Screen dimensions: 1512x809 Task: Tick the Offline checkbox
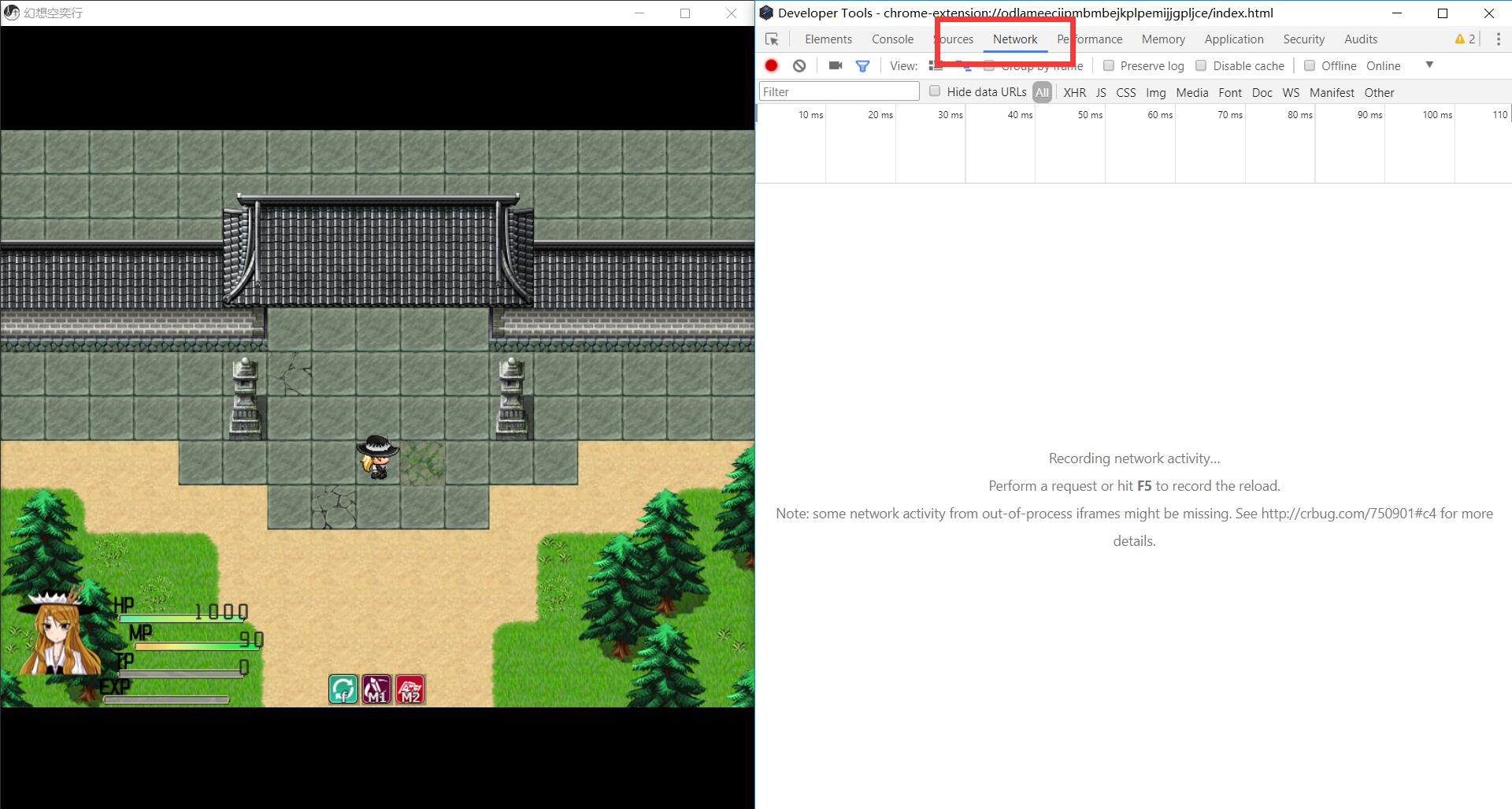coord(1310,65)
